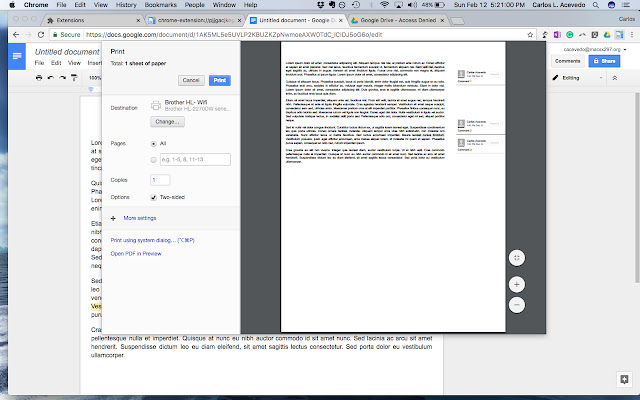Close the Untitled document tab
This screenshot has width=640, height=400.
point(341,20)
